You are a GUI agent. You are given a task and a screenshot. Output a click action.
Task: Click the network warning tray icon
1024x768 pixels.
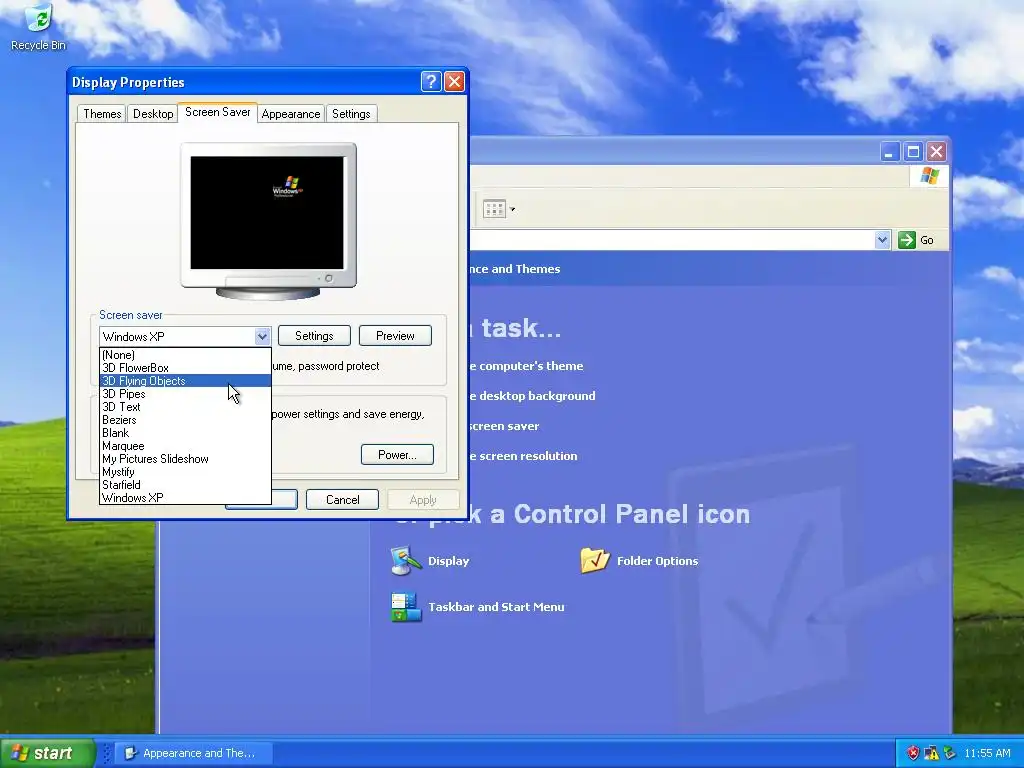[931, 753]
